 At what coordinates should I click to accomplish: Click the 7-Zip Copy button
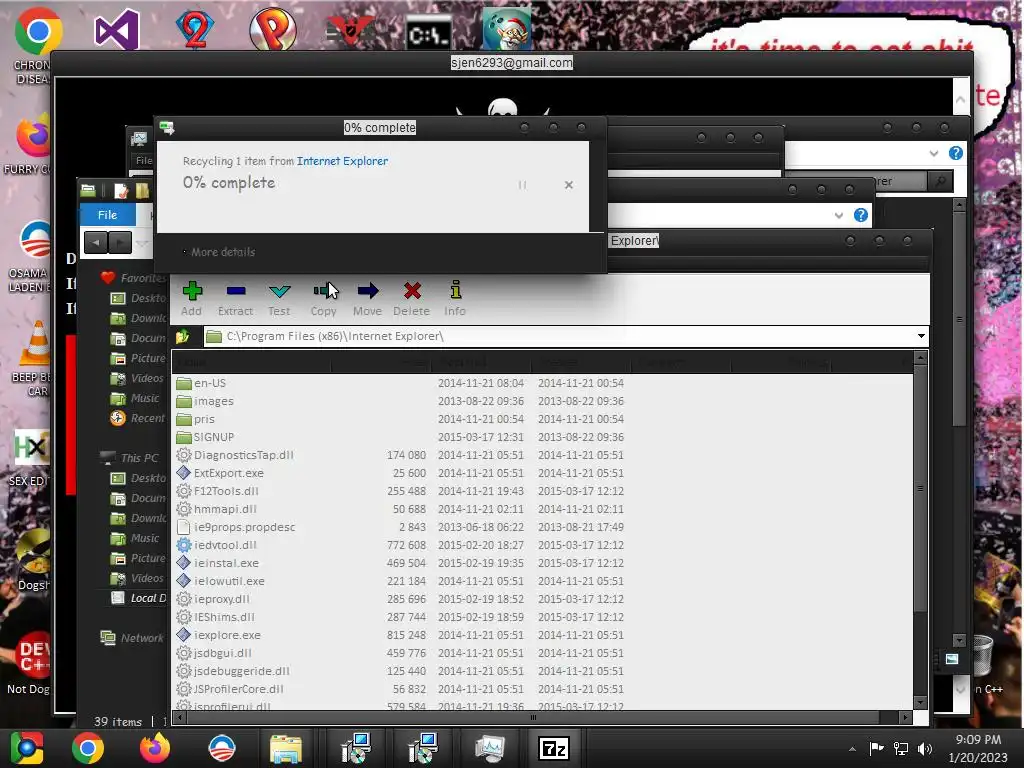324,298
